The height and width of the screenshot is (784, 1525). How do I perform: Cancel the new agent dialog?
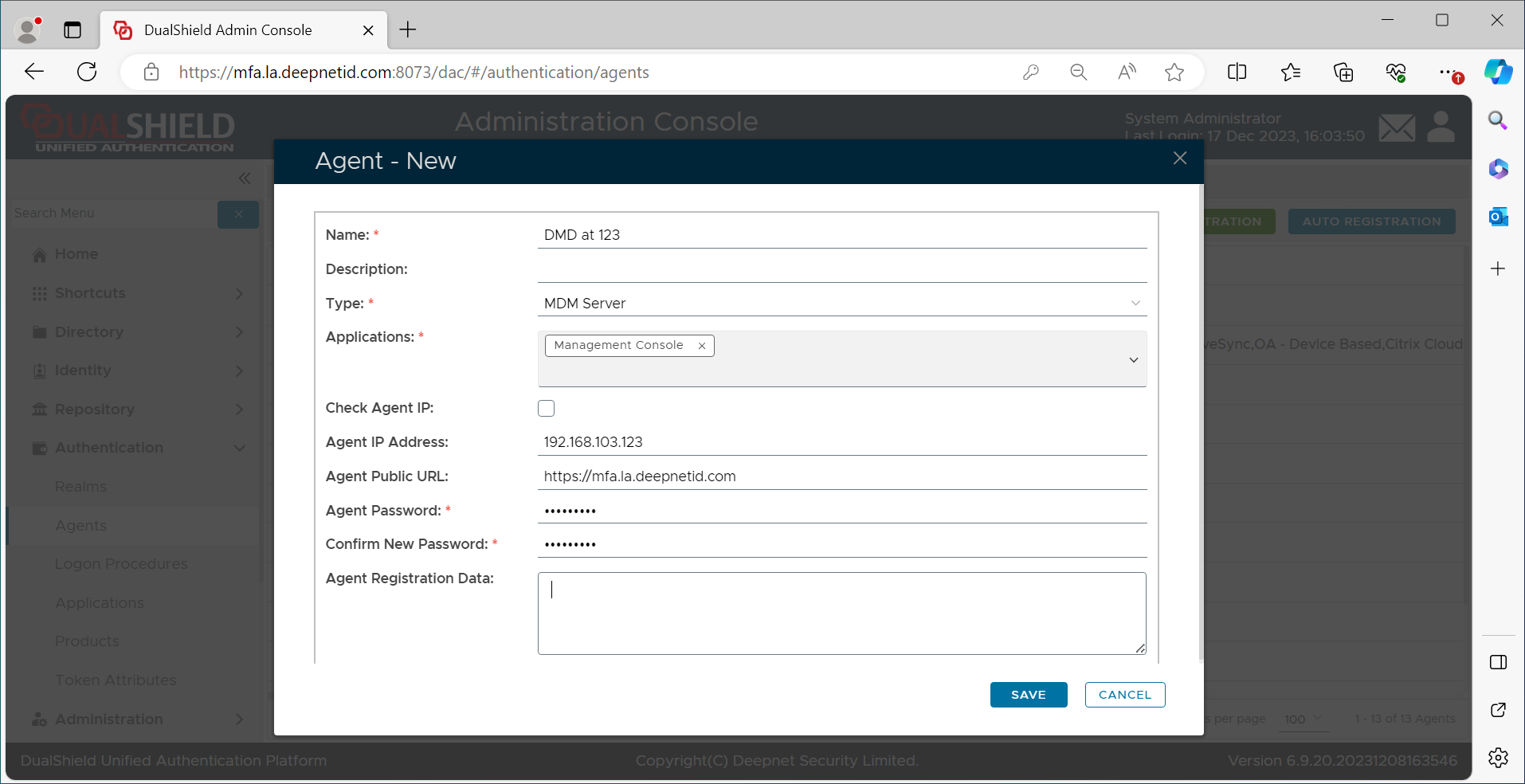click(x=1124, y=695)
